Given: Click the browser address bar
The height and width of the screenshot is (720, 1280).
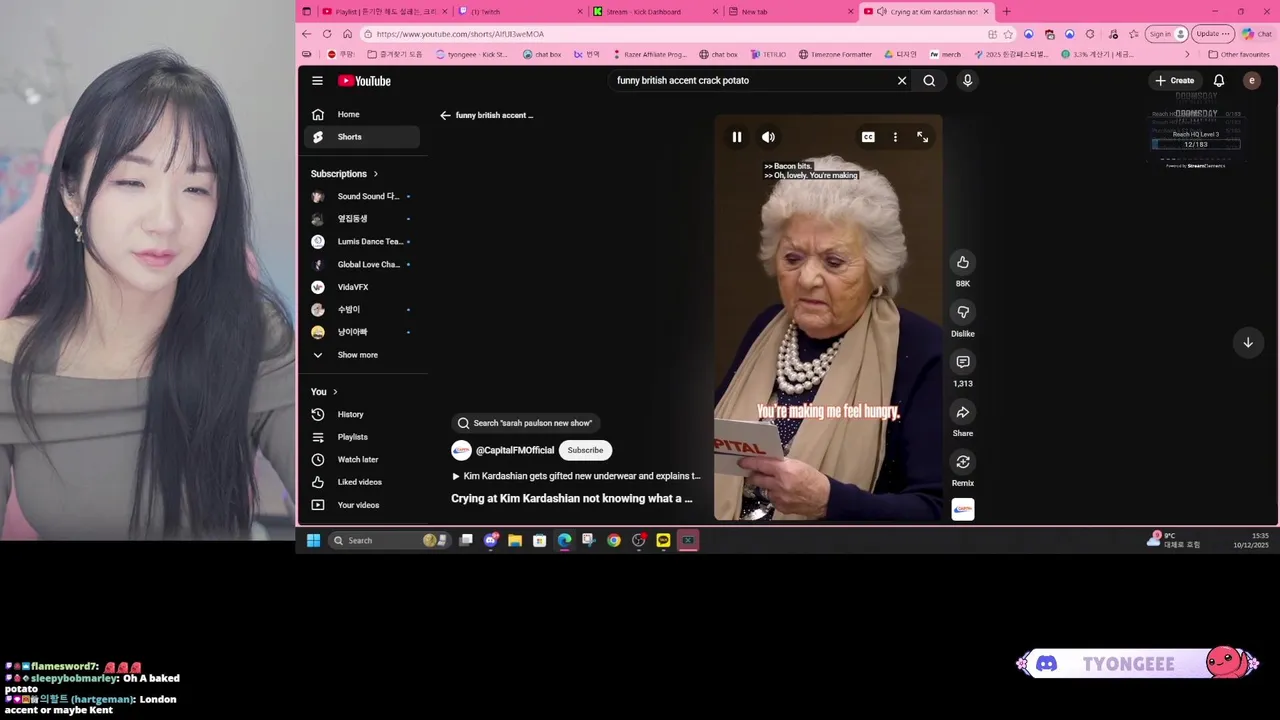Looking at the screenshot, I should [670, 34].
